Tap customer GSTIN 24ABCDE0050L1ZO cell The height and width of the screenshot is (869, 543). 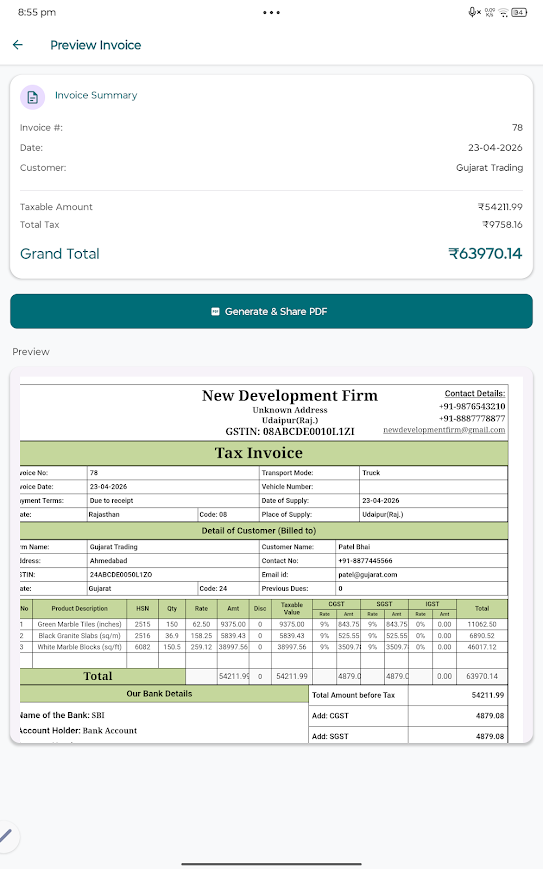point(173,574)
